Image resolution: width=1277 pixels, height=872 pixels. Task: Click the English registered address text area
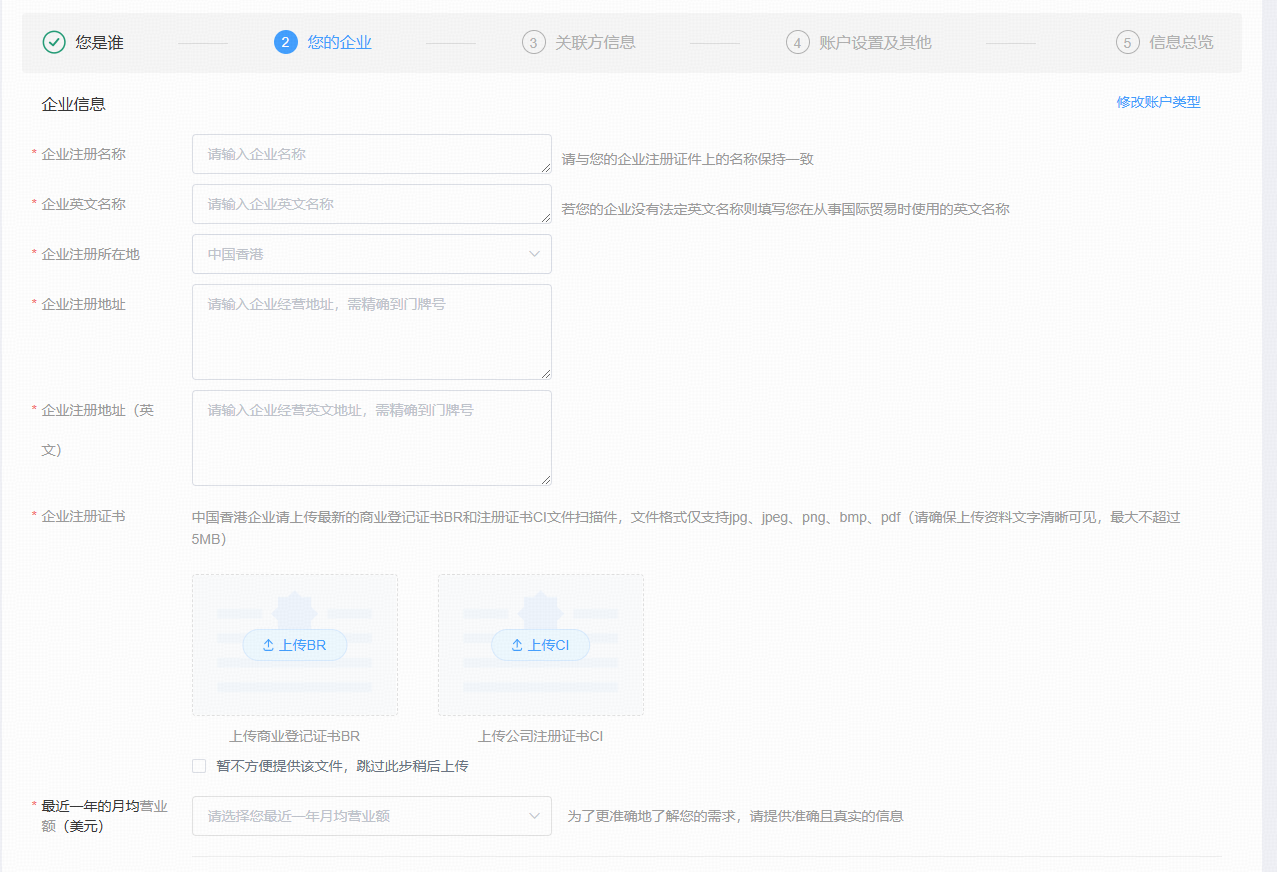click(371, 438)
